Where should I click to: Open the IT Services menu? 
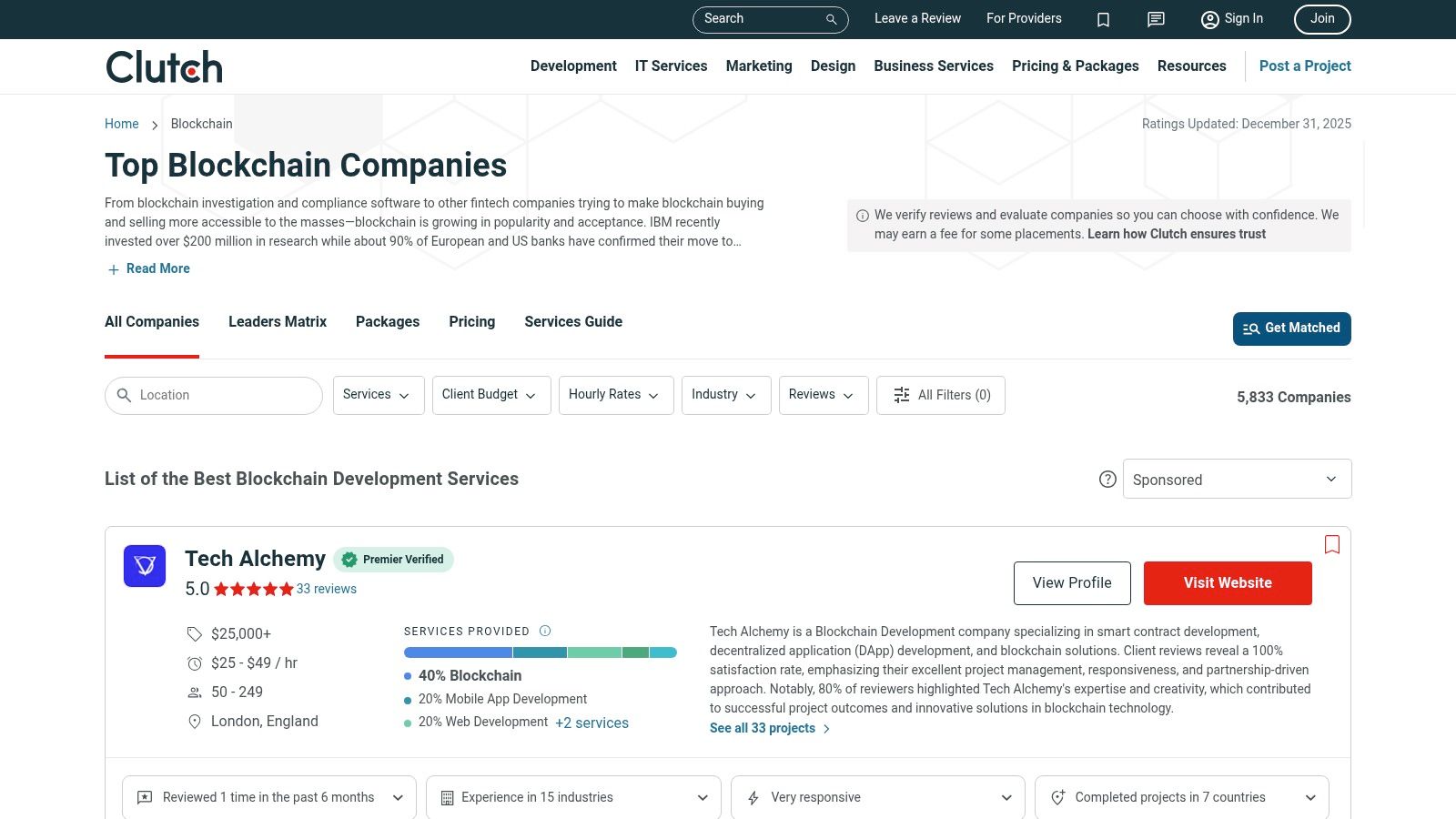[x=671, y=66]
